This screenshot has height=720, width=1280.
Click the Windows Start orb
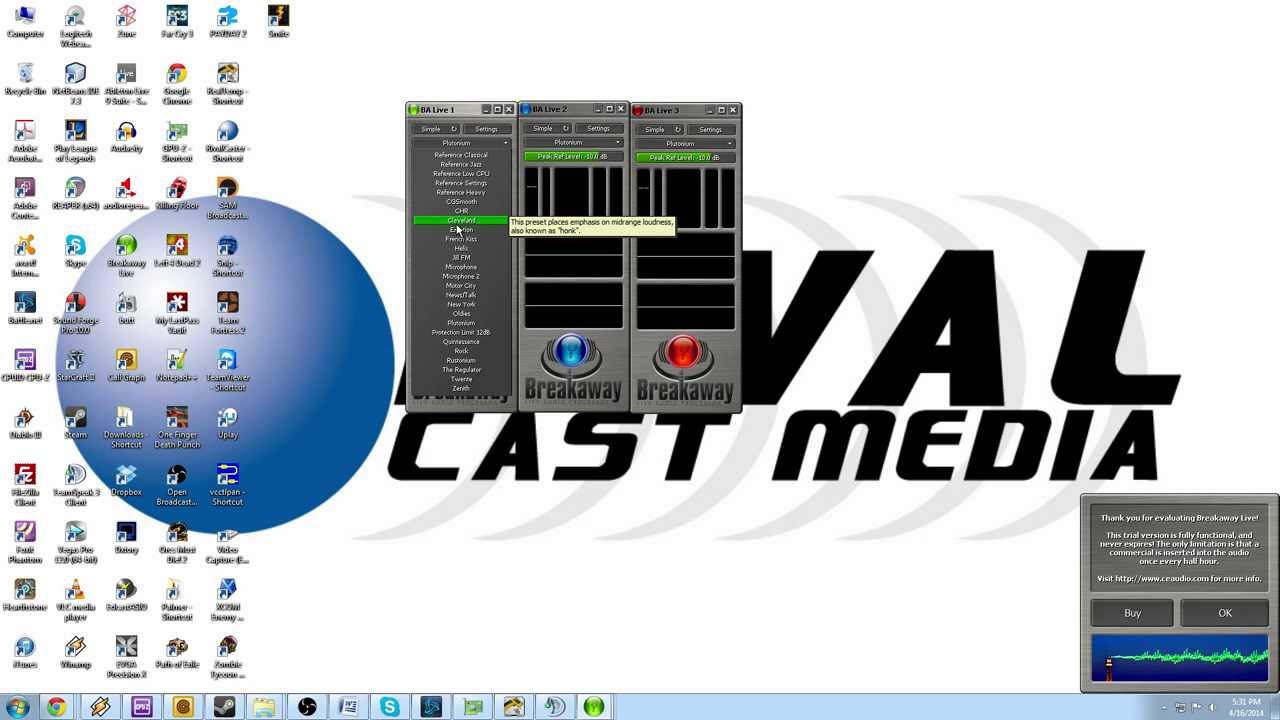[17, 707]
